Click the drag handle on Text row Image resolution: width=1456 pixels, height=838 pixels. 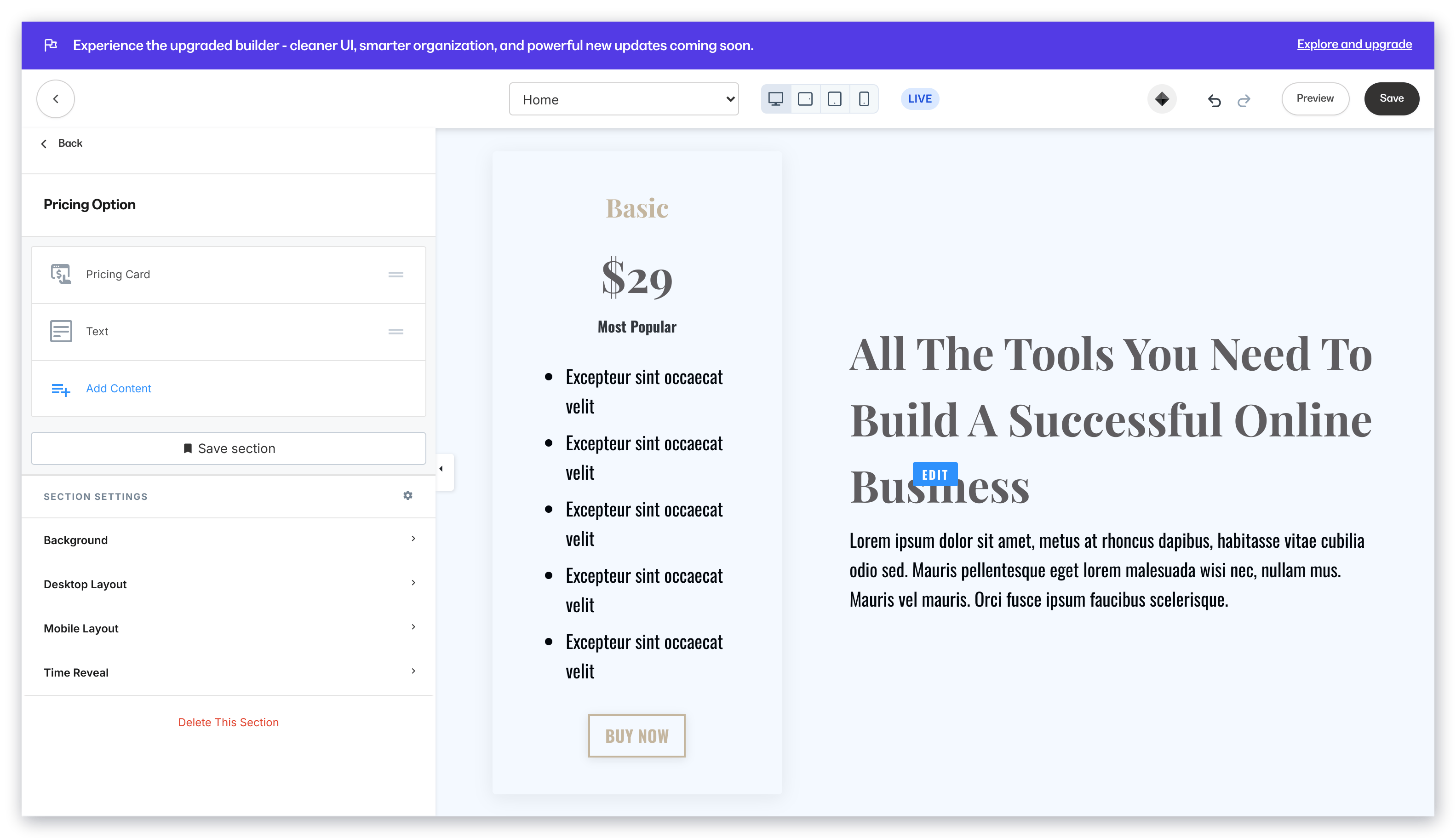396,332
